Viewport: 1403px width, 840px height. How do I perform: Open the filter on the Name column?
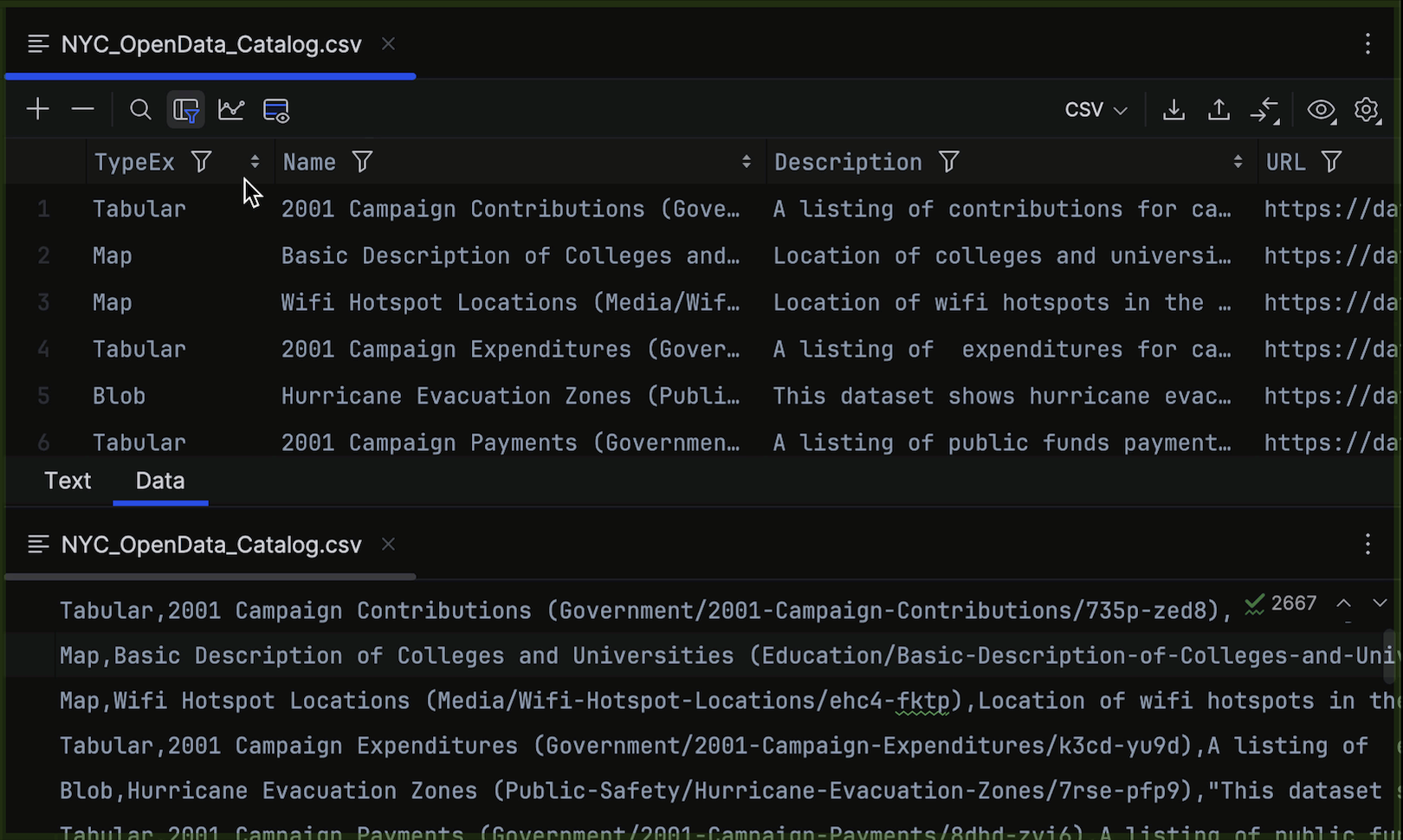[x=363, y=161]
